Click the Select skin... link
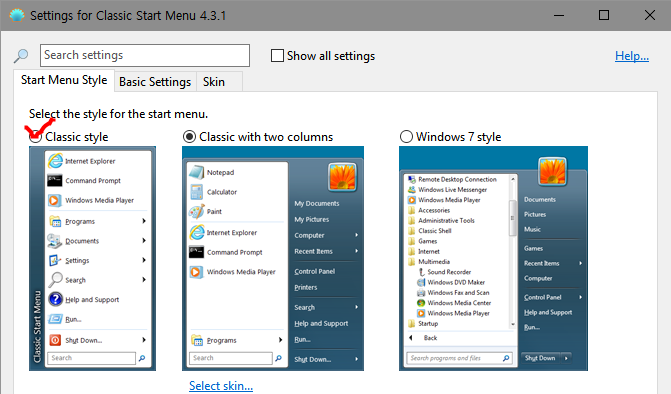The image size is (671, 394). (x=221, y=385)
